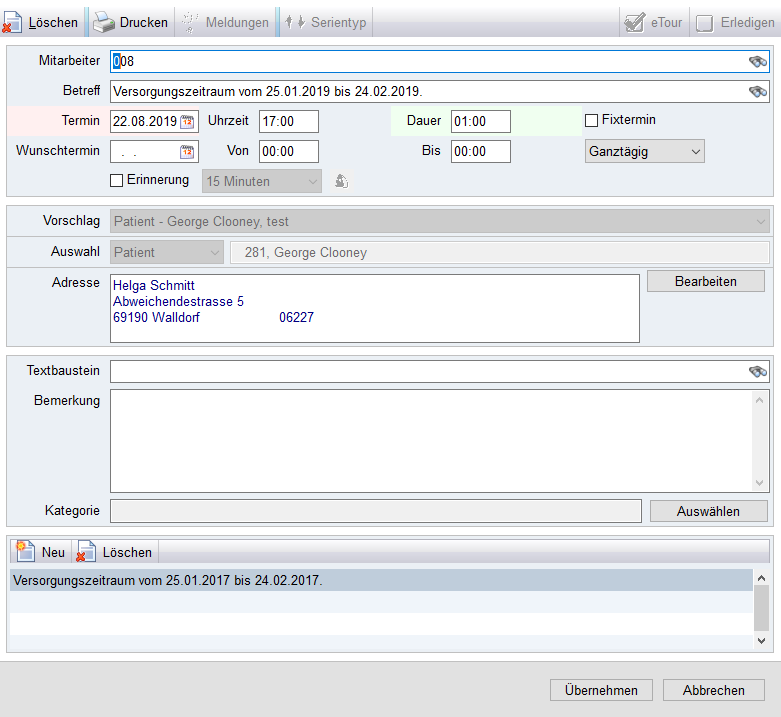Toggle the Erinnerung checkbox

[x=117, y=181]
